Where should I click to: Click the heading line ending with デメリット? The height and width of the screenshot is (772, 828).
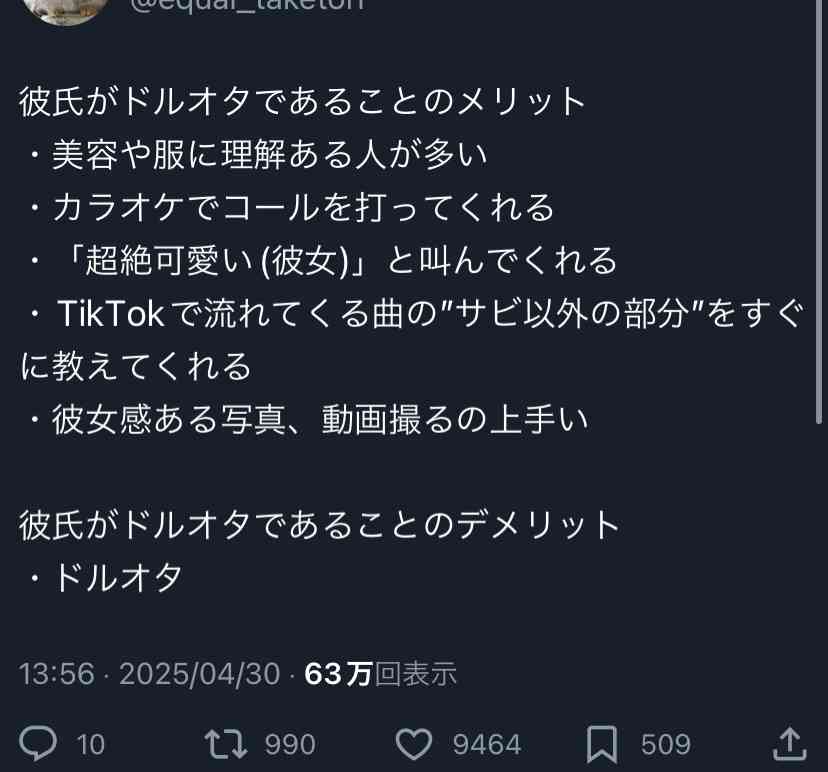tap(319, 525)
